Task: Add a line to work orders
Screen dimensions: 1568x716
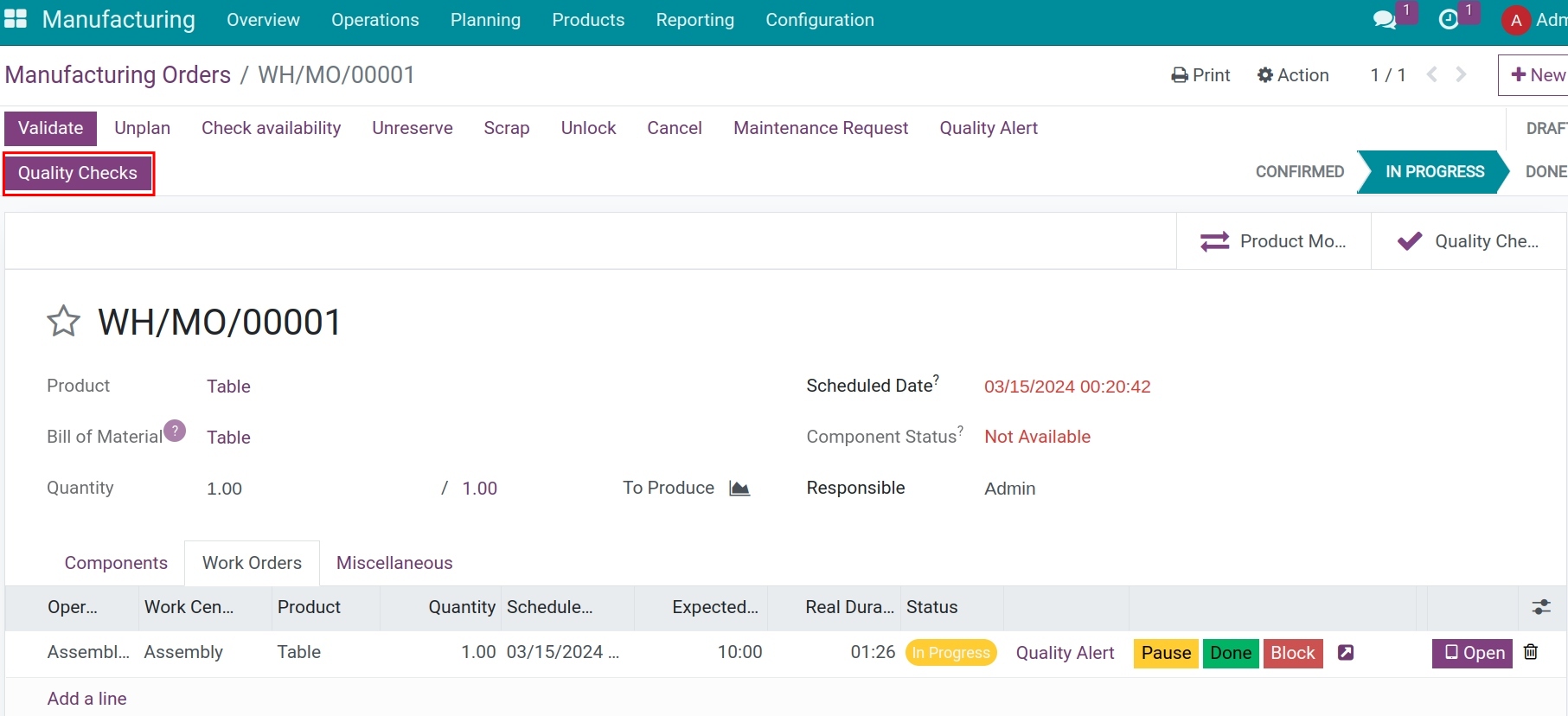Action: point(86,699)
